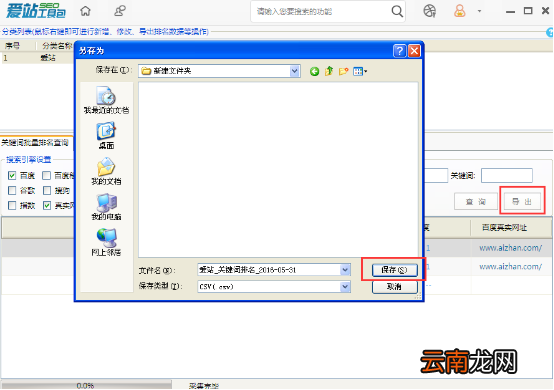Go to the home page icon

[x=85, y=11]
